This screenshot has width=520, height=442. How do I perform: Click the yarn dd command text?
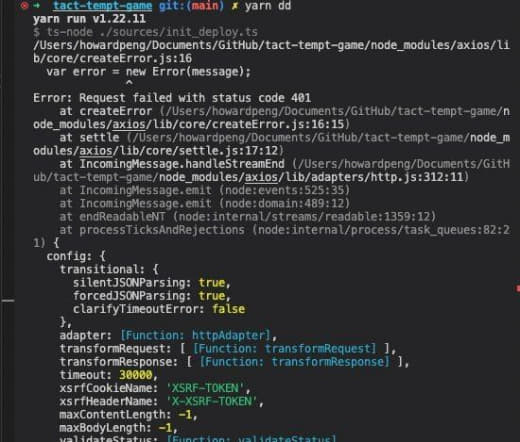point(268,6)
